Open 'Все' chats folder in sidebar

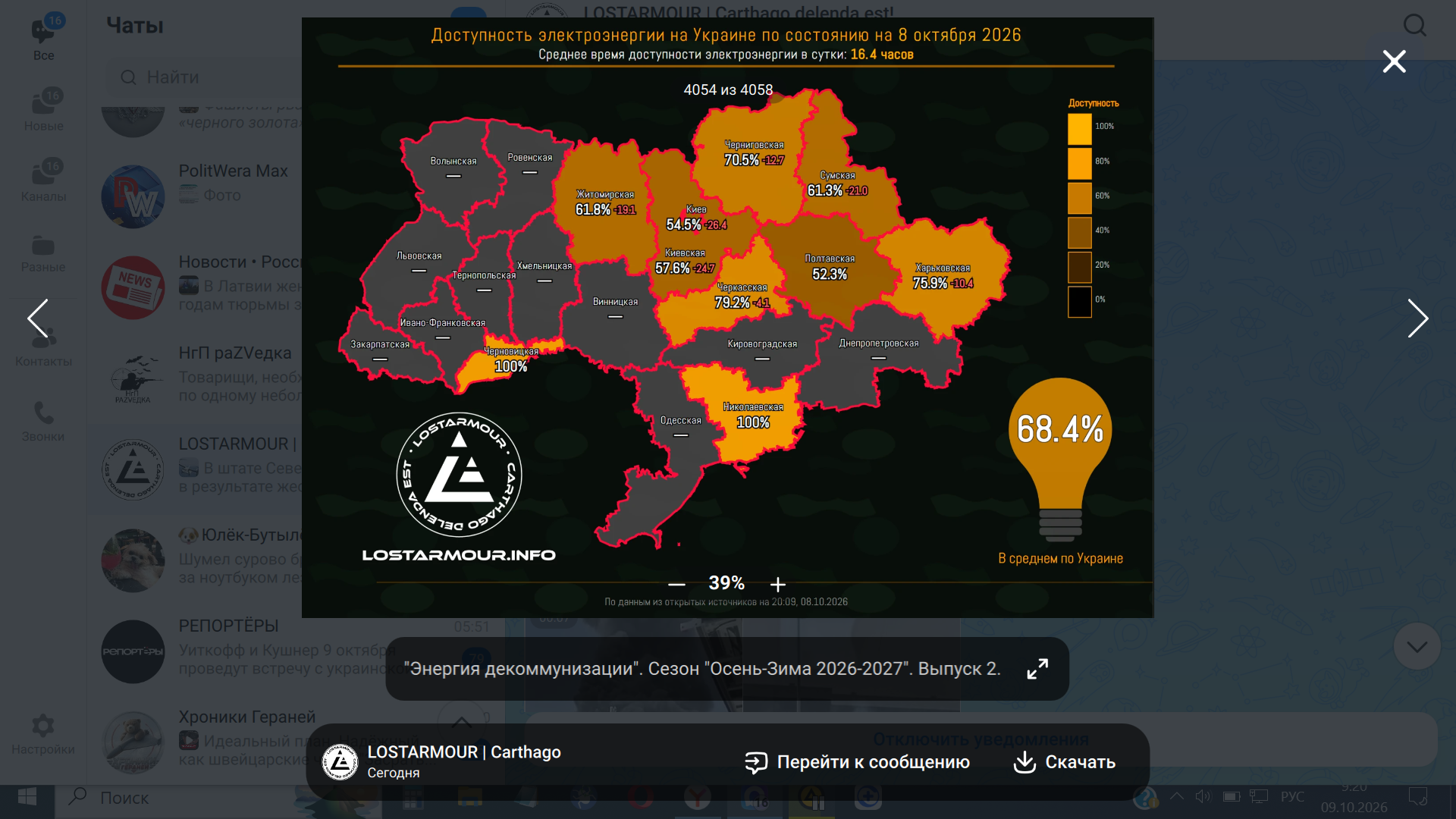click(x=43, y=38)
